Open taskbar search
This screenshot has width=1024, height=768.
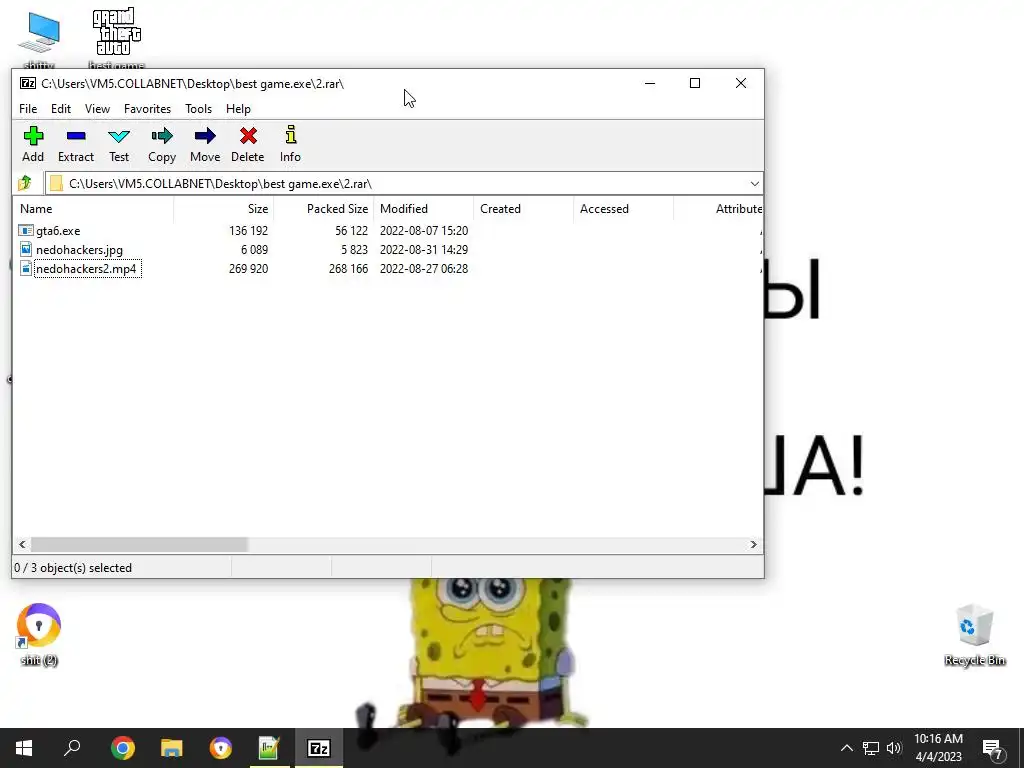coord(72,748)
